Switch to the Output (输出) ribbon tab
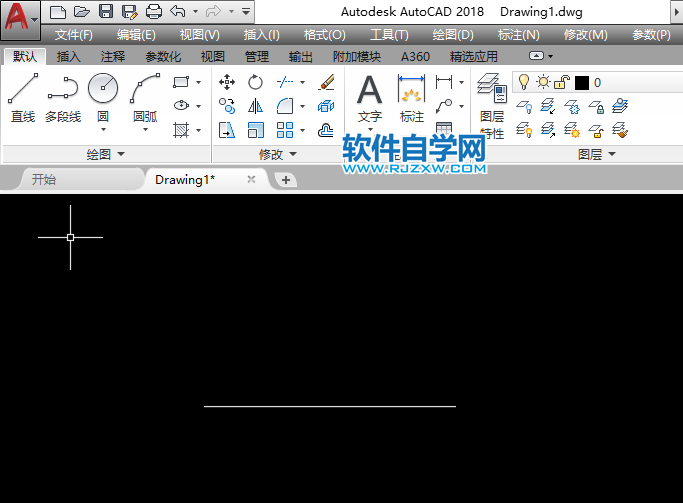 [x=301, y=57]
